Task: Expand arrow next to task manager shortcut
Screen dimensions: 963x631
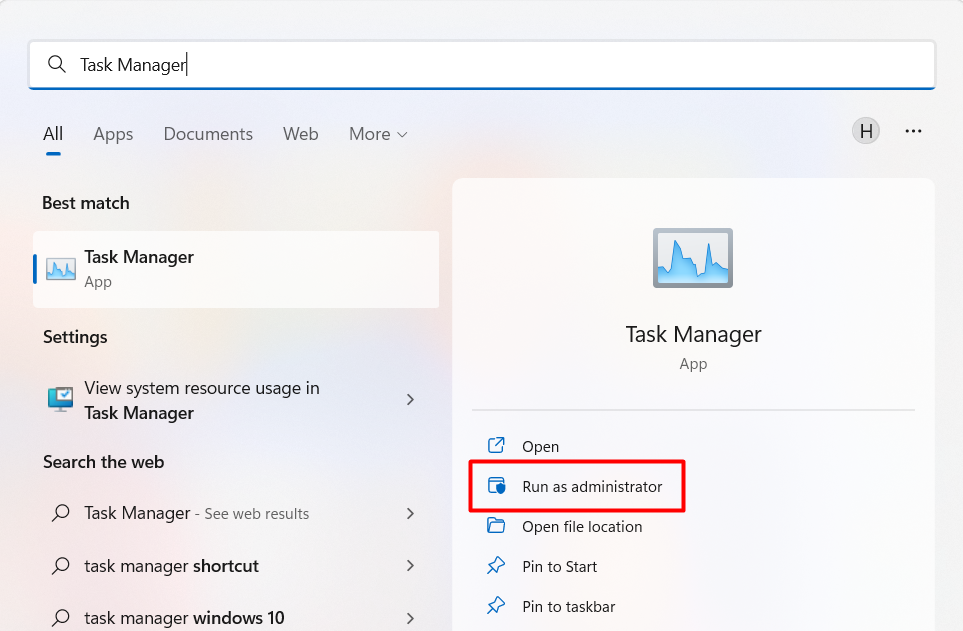Action: tap(410, 566)
